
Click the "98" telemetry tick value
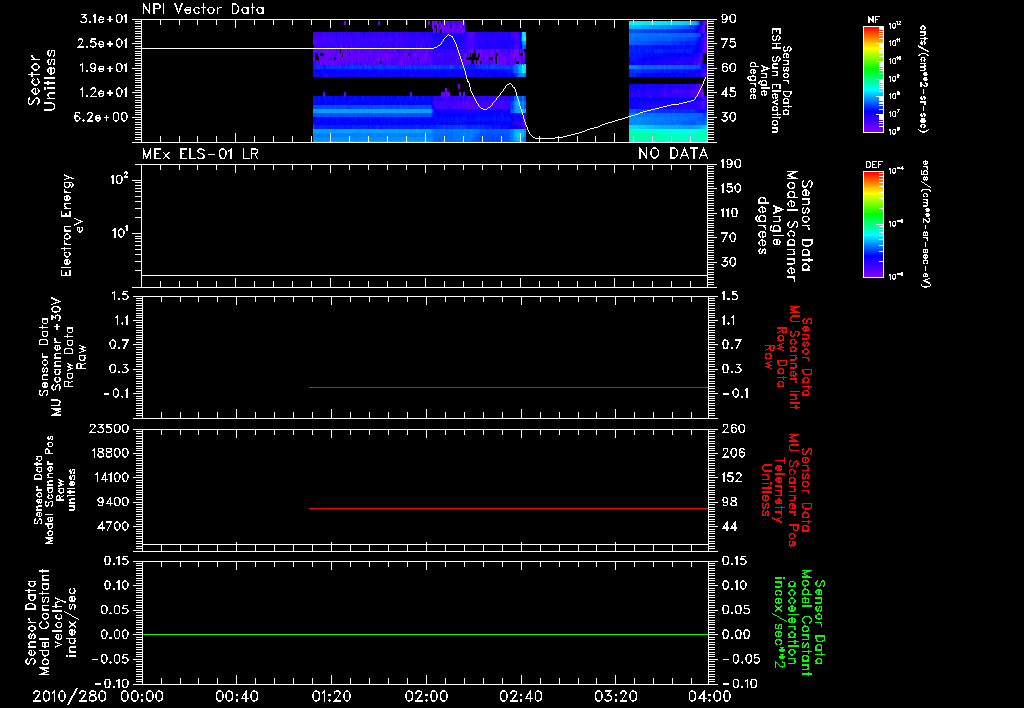click(x=728, y=502)
